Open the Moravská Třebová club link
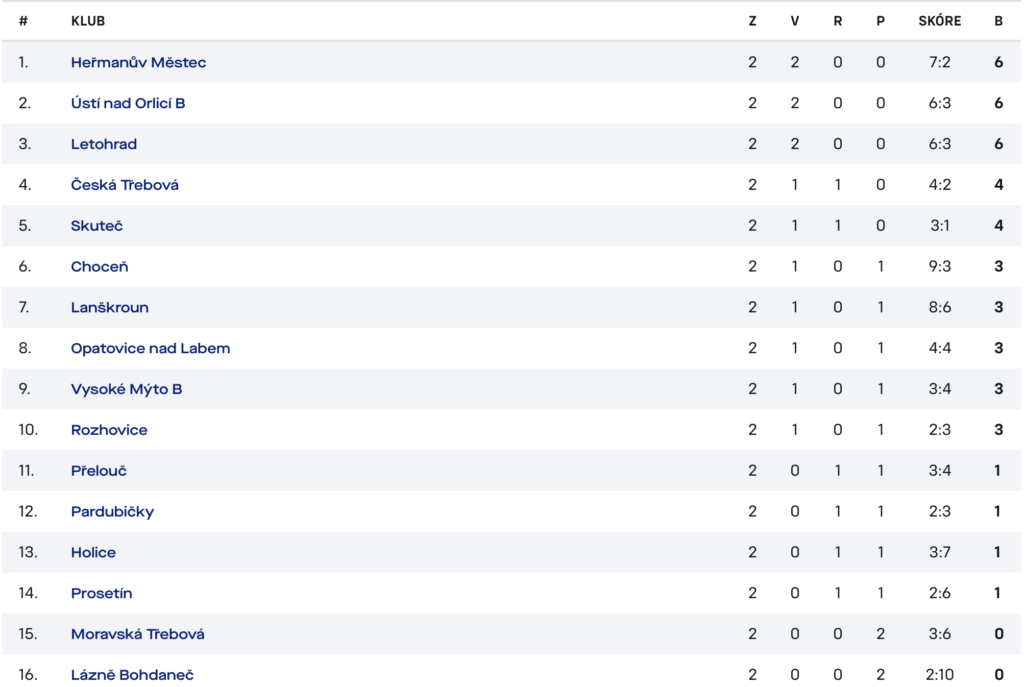1024x687 pixels. [138, 633]
